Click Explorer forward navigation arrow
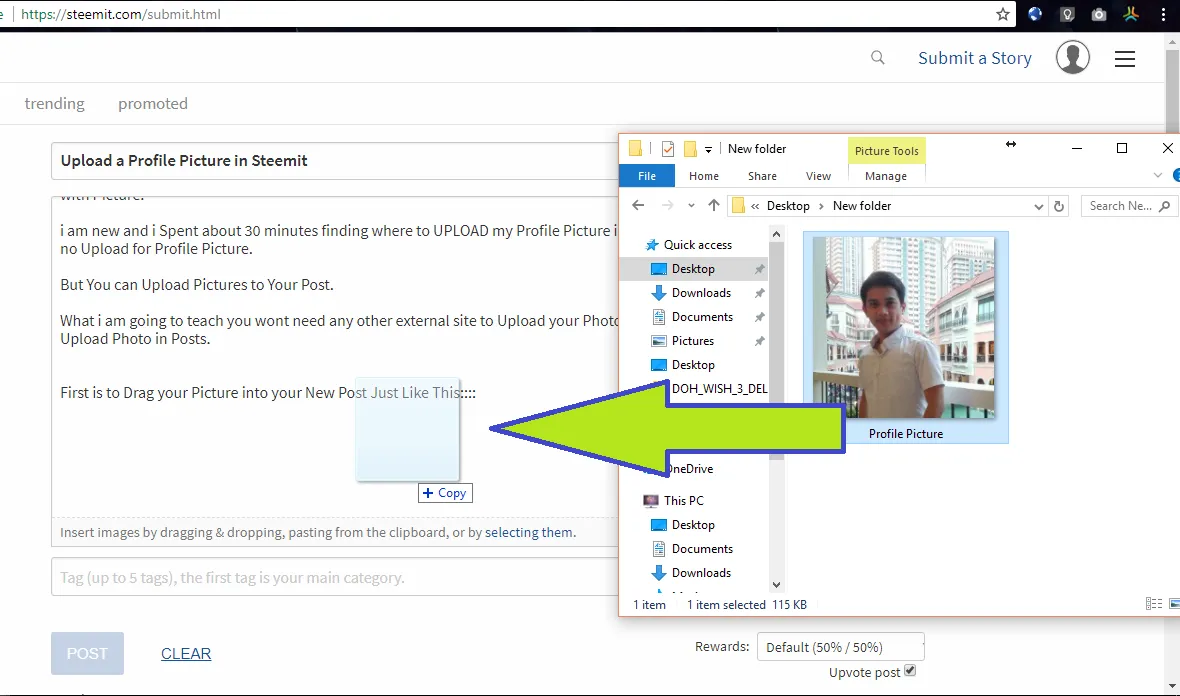The width and height of the screenshot is (1180, 696). pos(667,205)
